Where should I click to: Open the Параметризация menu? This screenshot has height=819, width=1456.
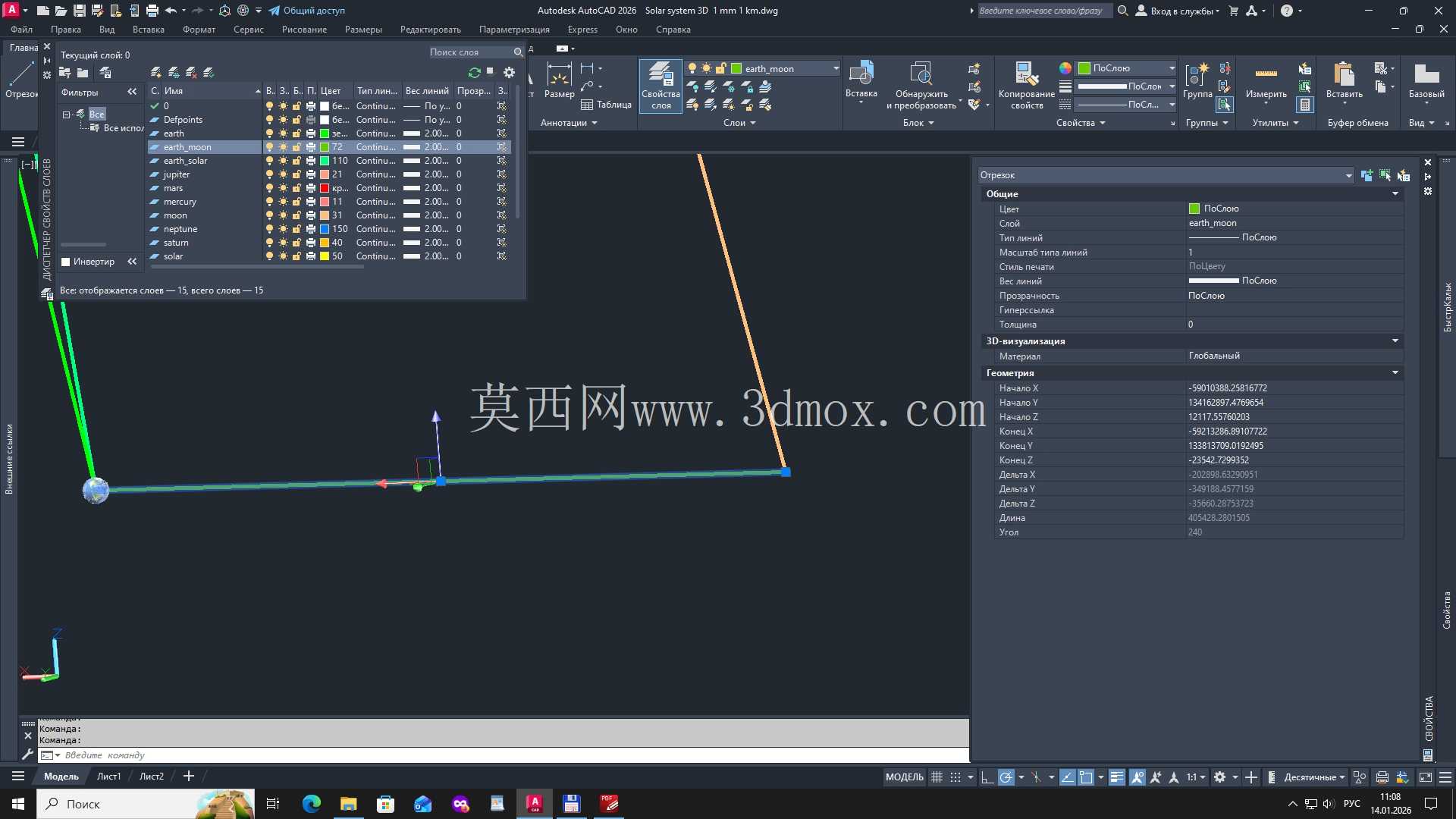pos(514,30)
